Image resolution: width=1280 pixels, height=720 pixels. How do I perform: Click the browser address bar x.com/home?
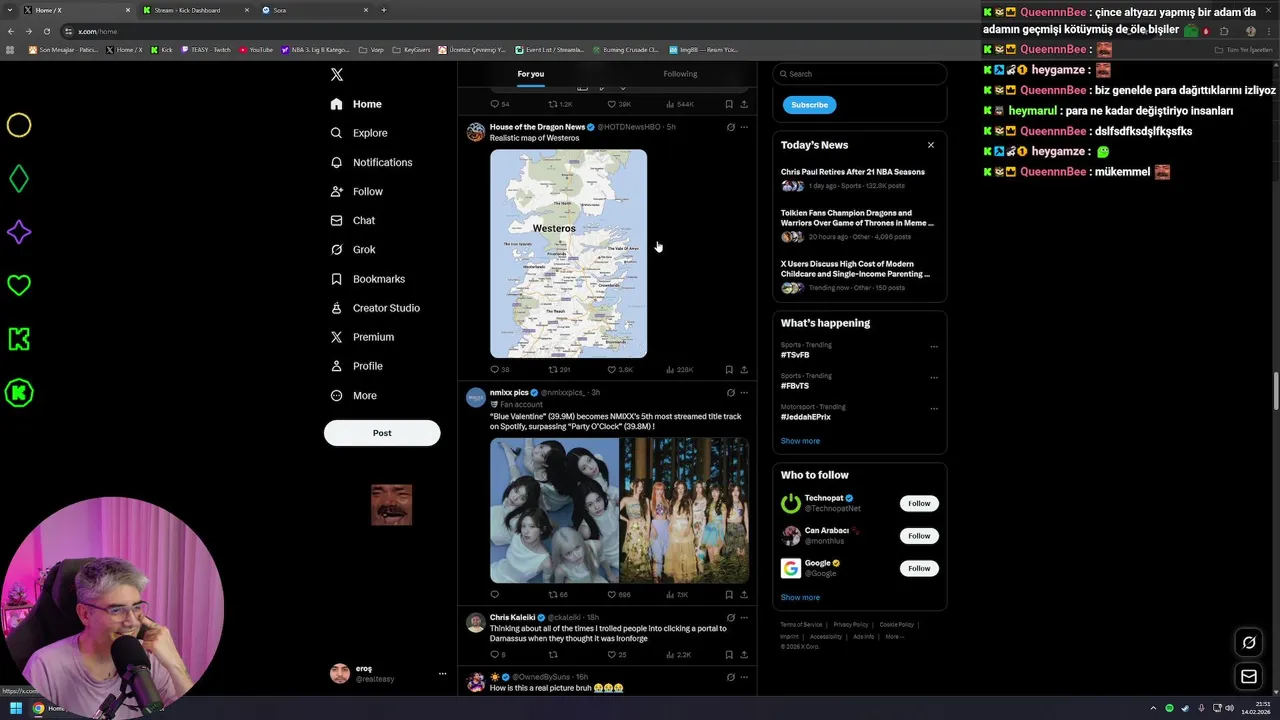coord(520,31)
